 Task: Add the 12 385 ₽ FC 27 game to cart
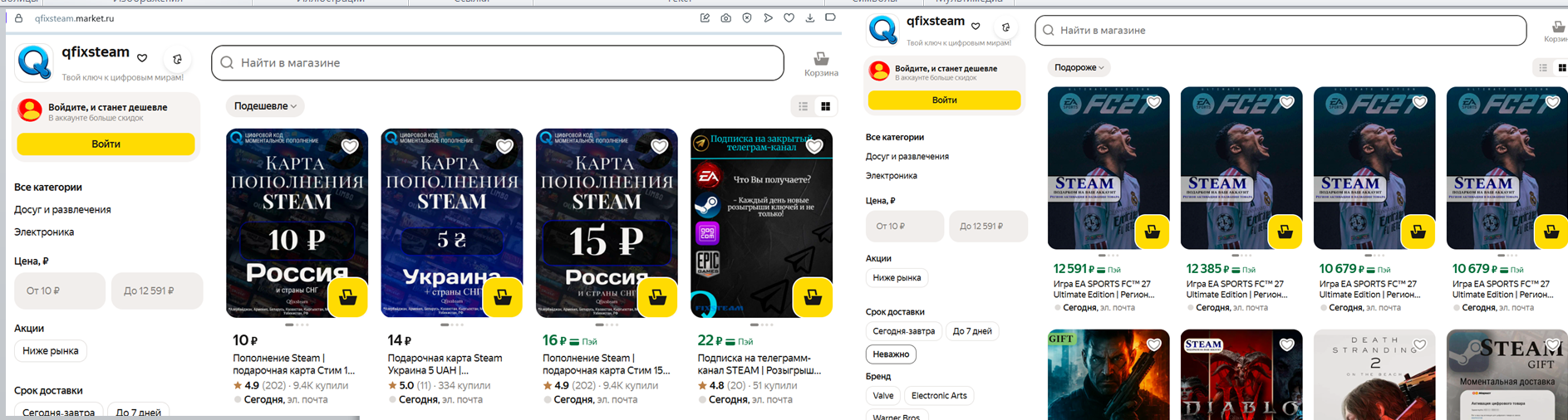[1285, 232]
